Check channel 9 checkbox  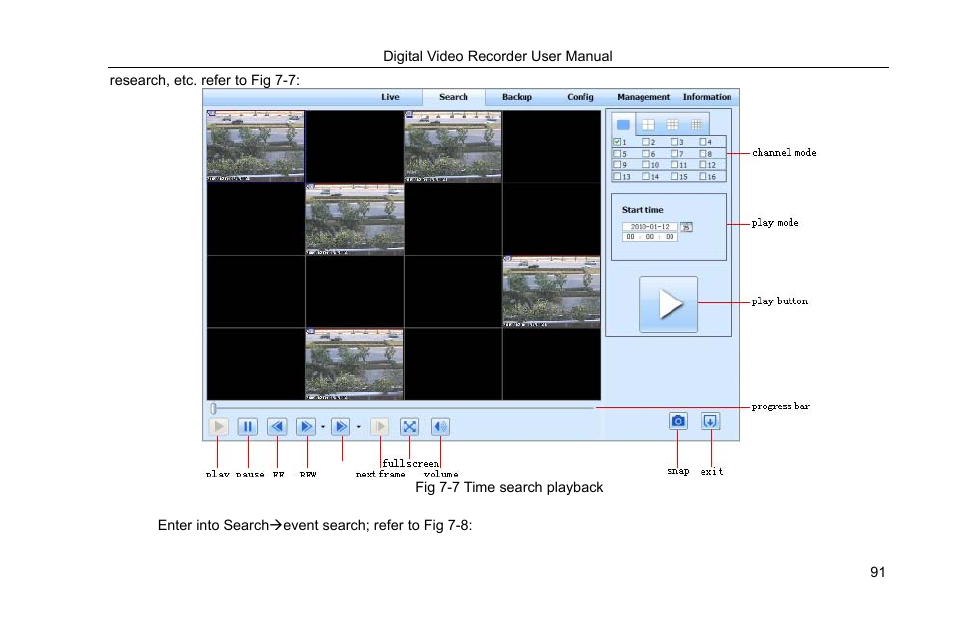[x=617, y=164]
